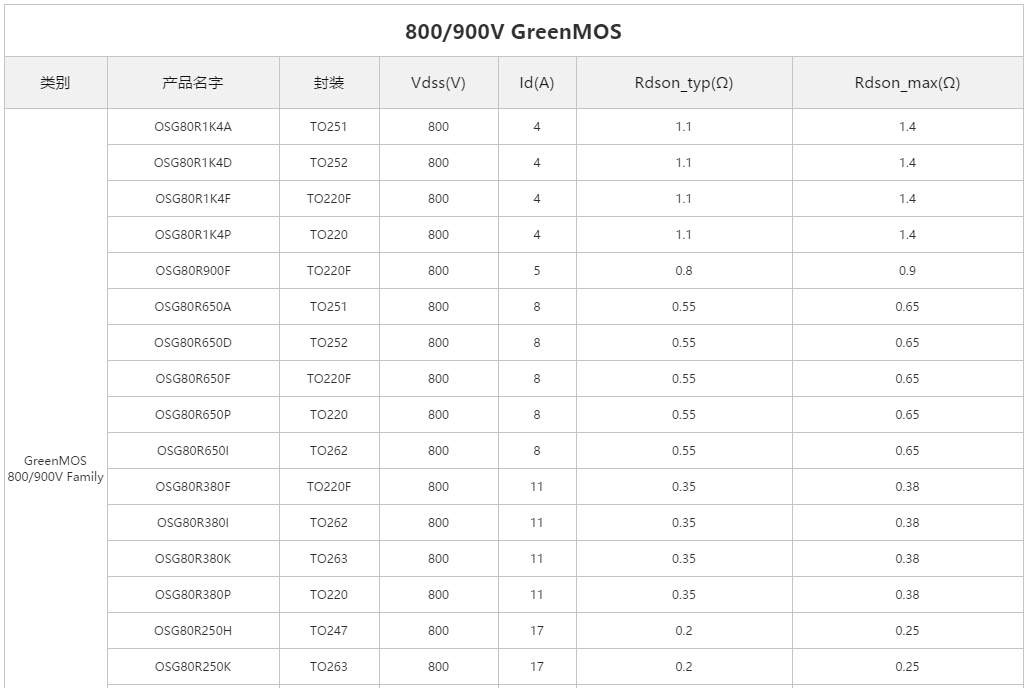
Task: Click Id value 5 in OSG80R900F row
Action: click(537, 271)
